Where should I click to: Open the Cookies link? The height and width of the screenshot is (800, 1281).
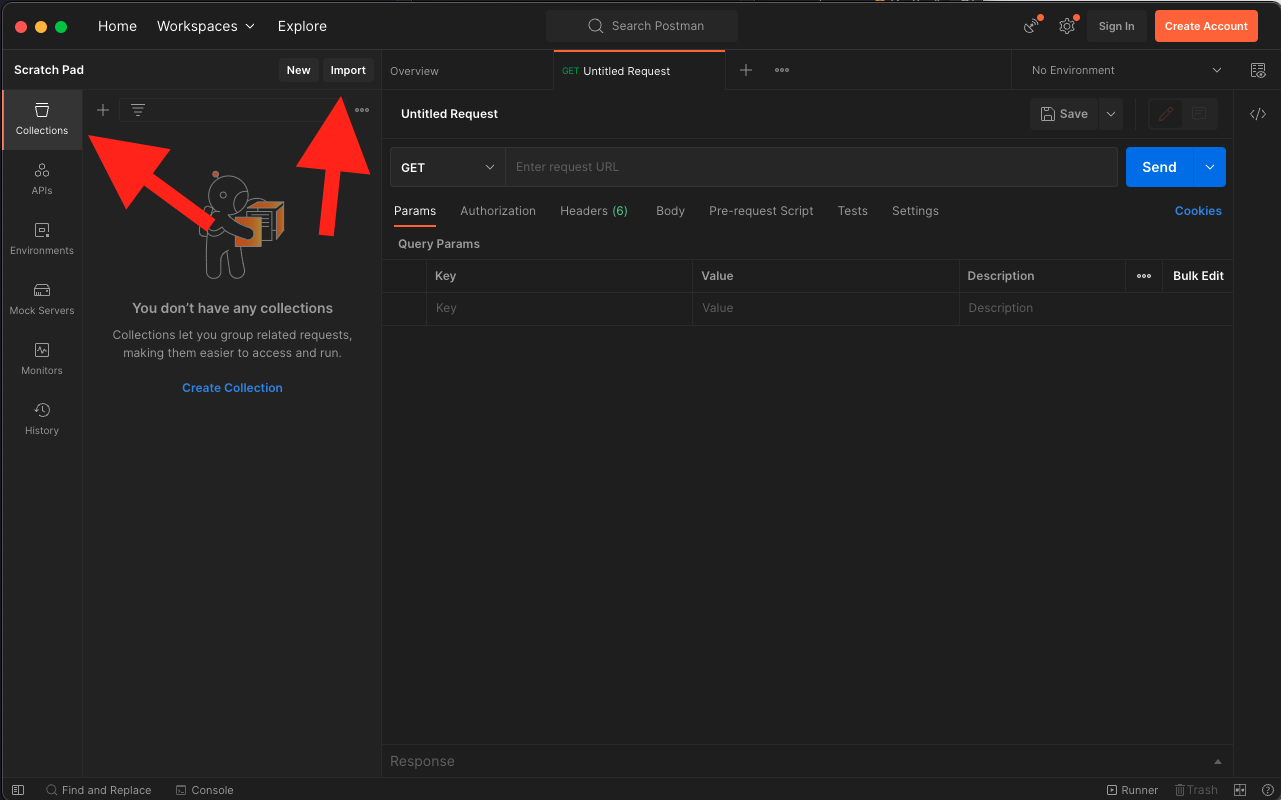(x=1198, y=211)
